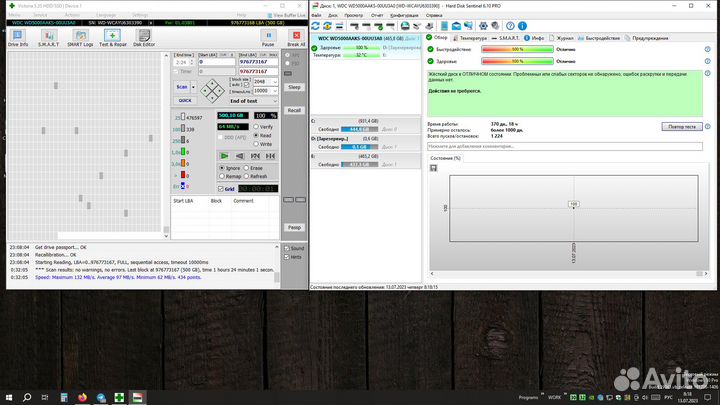Select Test & Repair in Victoria
The width and height of the screenshot is (720, 405).
pos(112,38)
